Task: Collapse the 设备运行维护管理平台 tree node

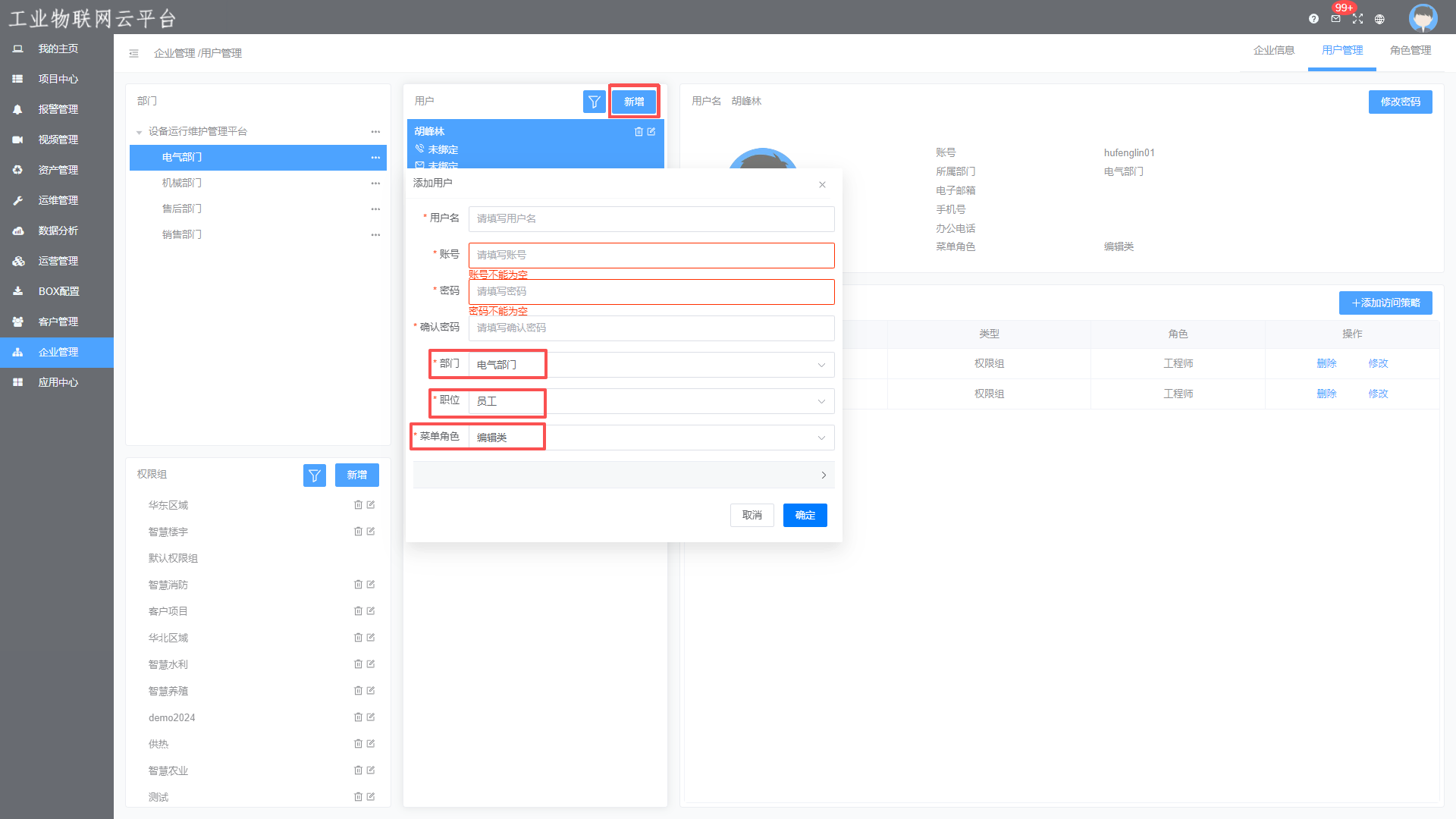Action: [x=140, y=132]
